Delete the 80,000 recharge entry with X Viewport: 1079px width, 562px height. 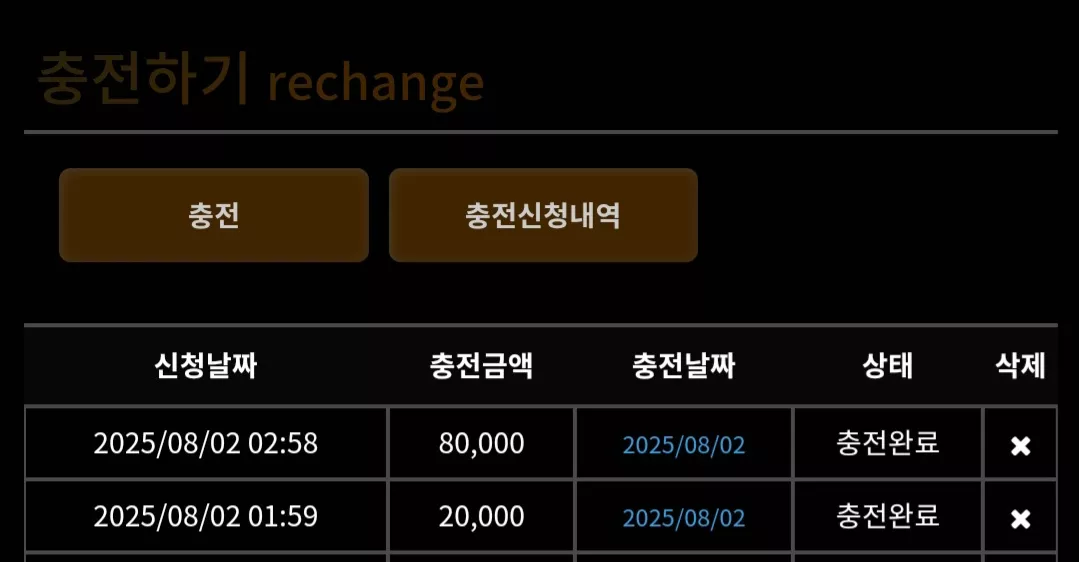[x=1021, y=446]
